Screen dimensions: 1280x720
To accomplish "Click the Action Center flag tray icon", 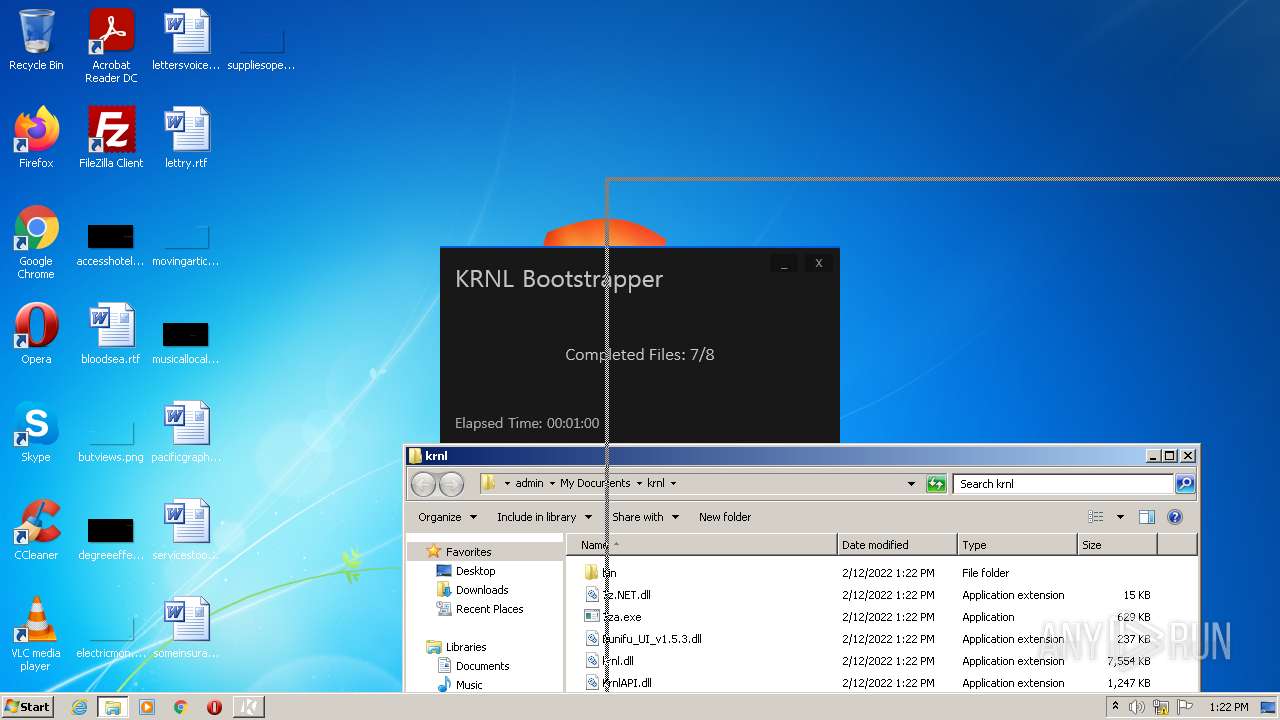I will pos(1184,707).
